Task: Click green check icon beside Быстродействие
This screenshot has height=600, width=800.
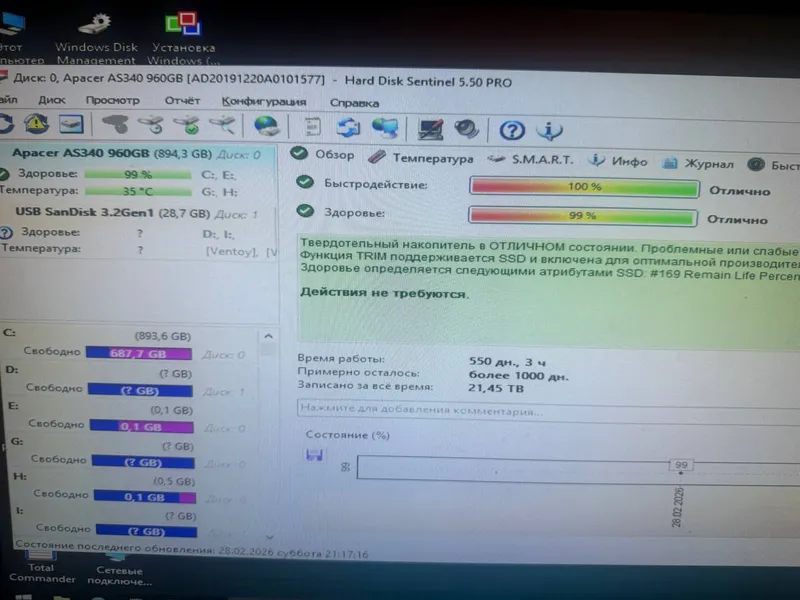Action: click(305, 182)
